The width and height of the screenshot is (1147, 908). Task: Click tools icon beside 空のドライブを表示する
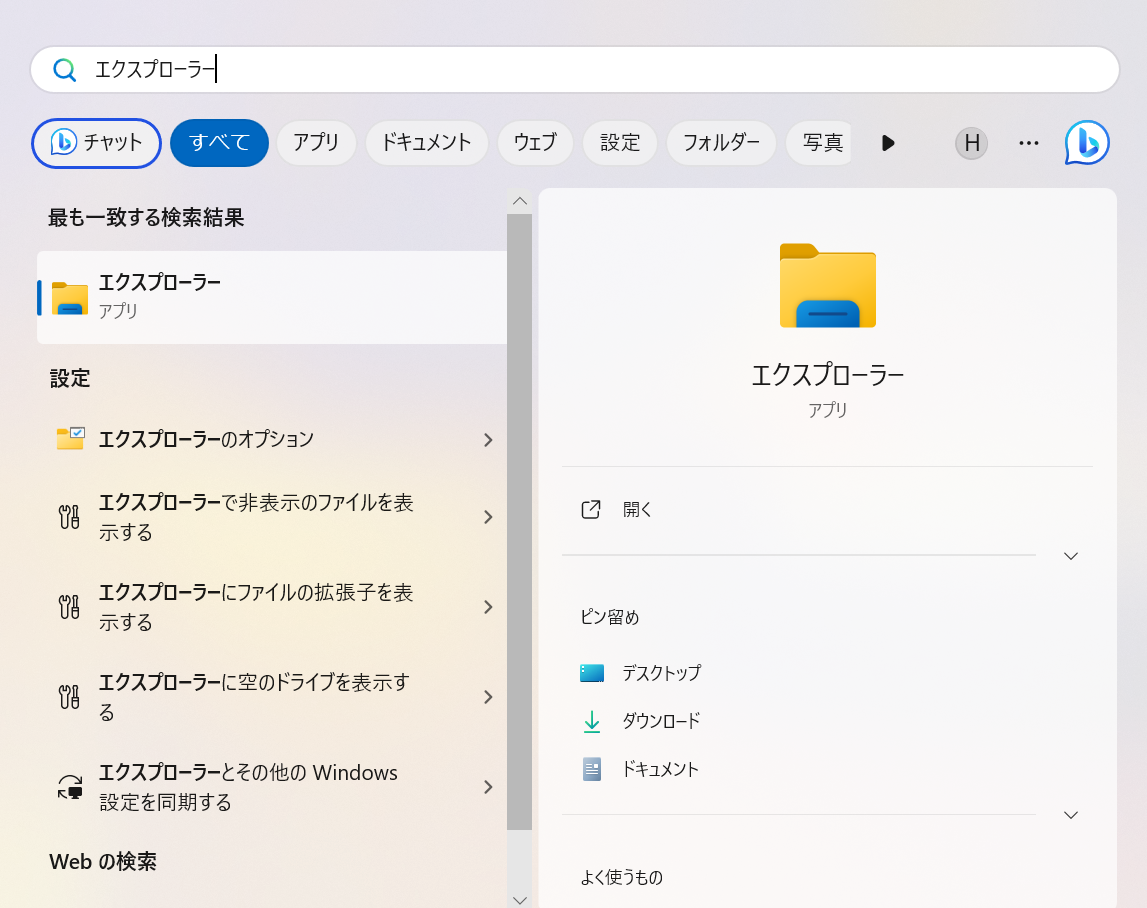click(69, 697)
